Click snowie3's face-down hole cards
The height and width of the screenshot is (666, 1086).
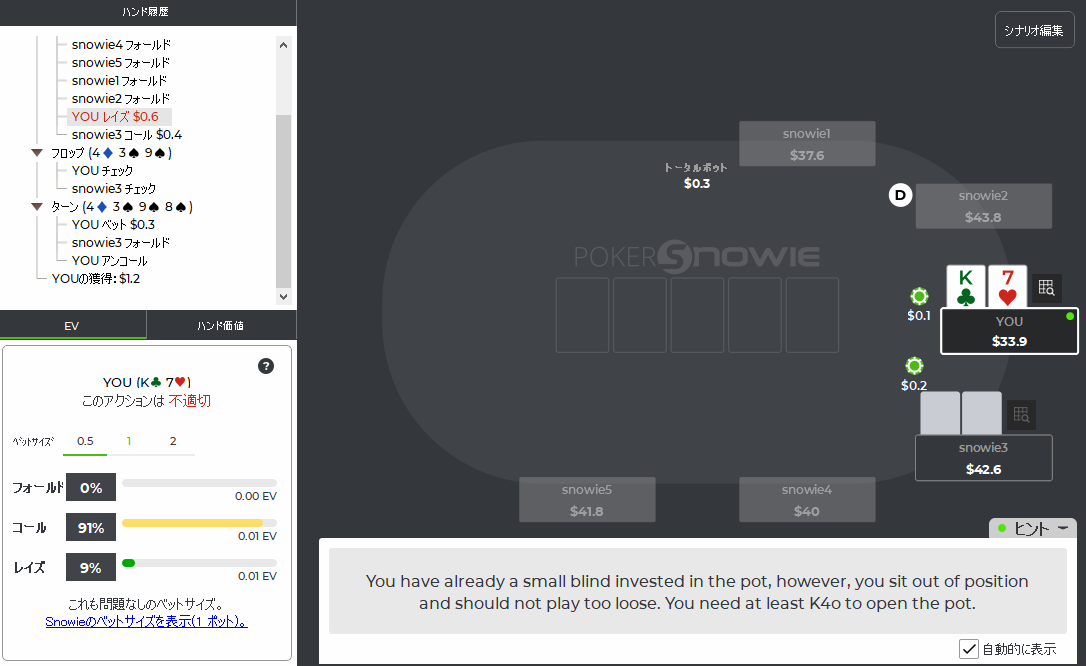(961, 413)
